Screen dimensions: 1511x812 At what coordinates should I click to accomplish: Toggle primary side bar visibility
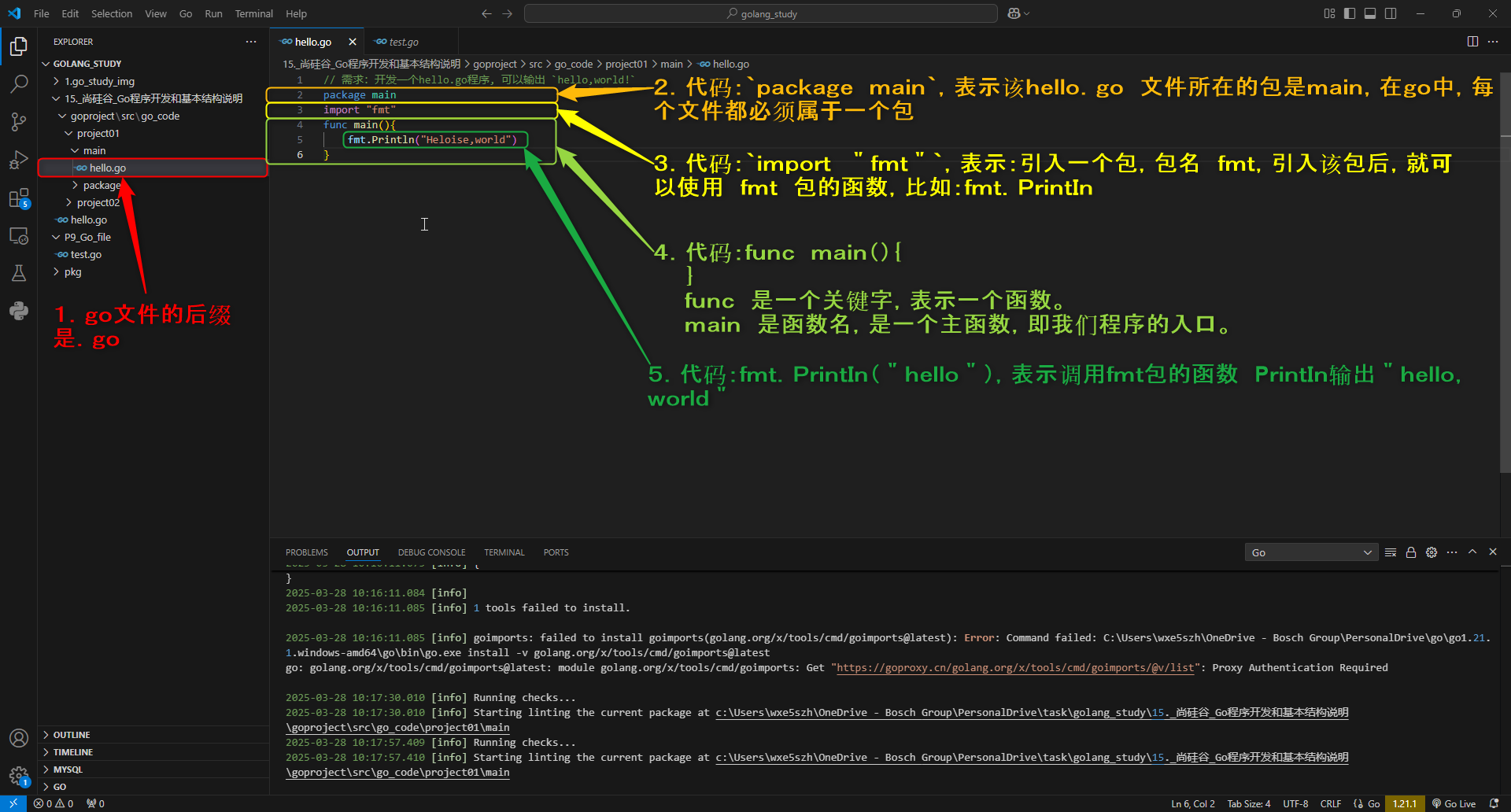(1350, 13)
